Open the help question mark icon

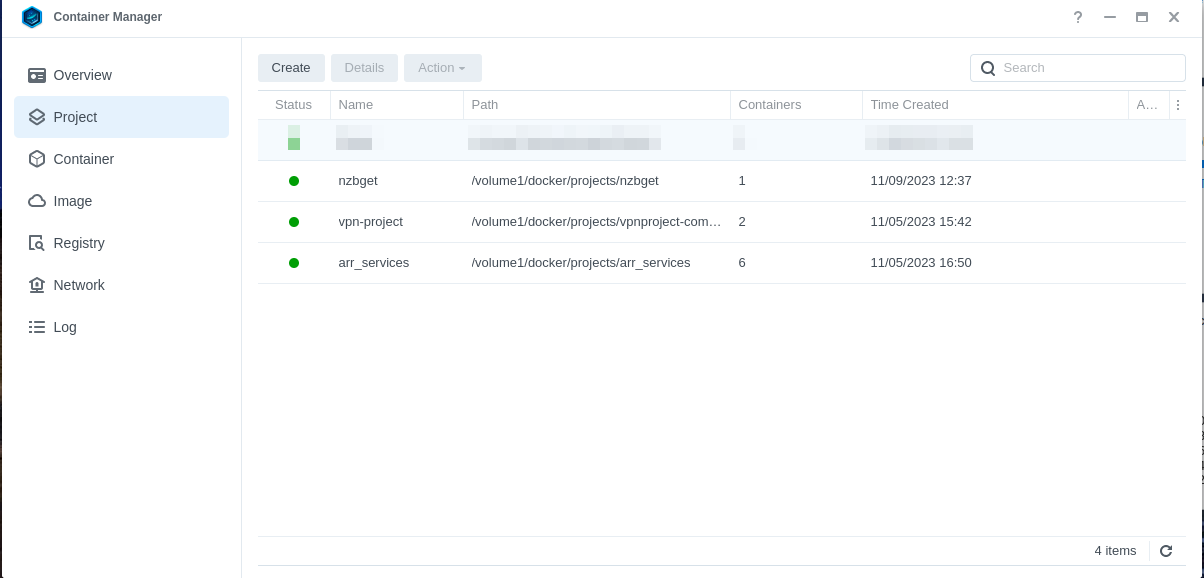1078,17
